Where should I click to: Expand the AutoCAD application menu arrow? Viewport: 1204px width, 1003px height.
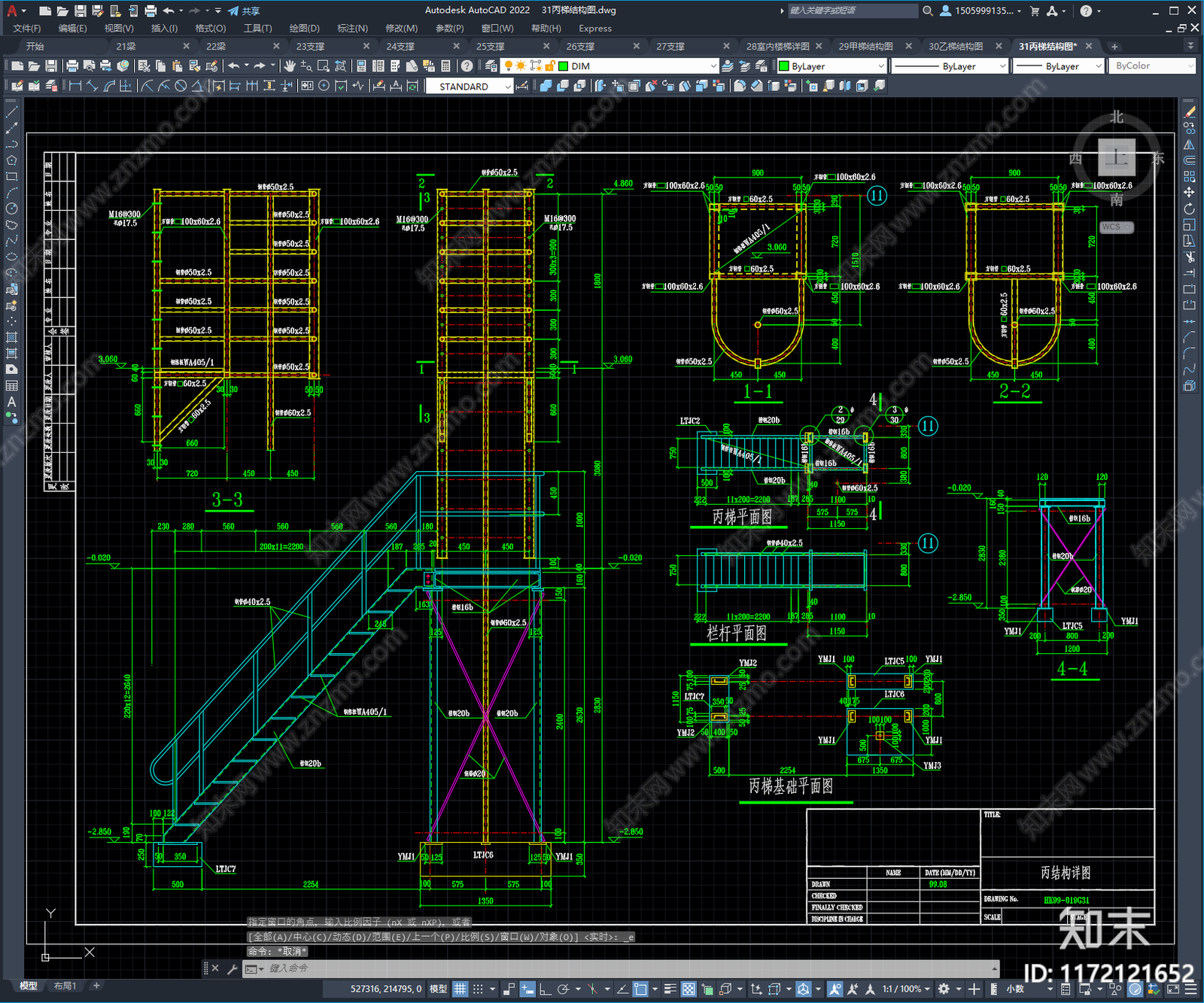click(24, 11)
